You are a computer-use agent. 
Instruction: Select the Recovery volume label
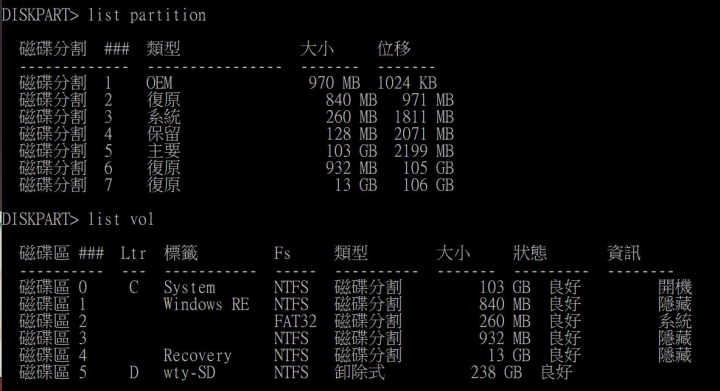[x=197, y=355]
